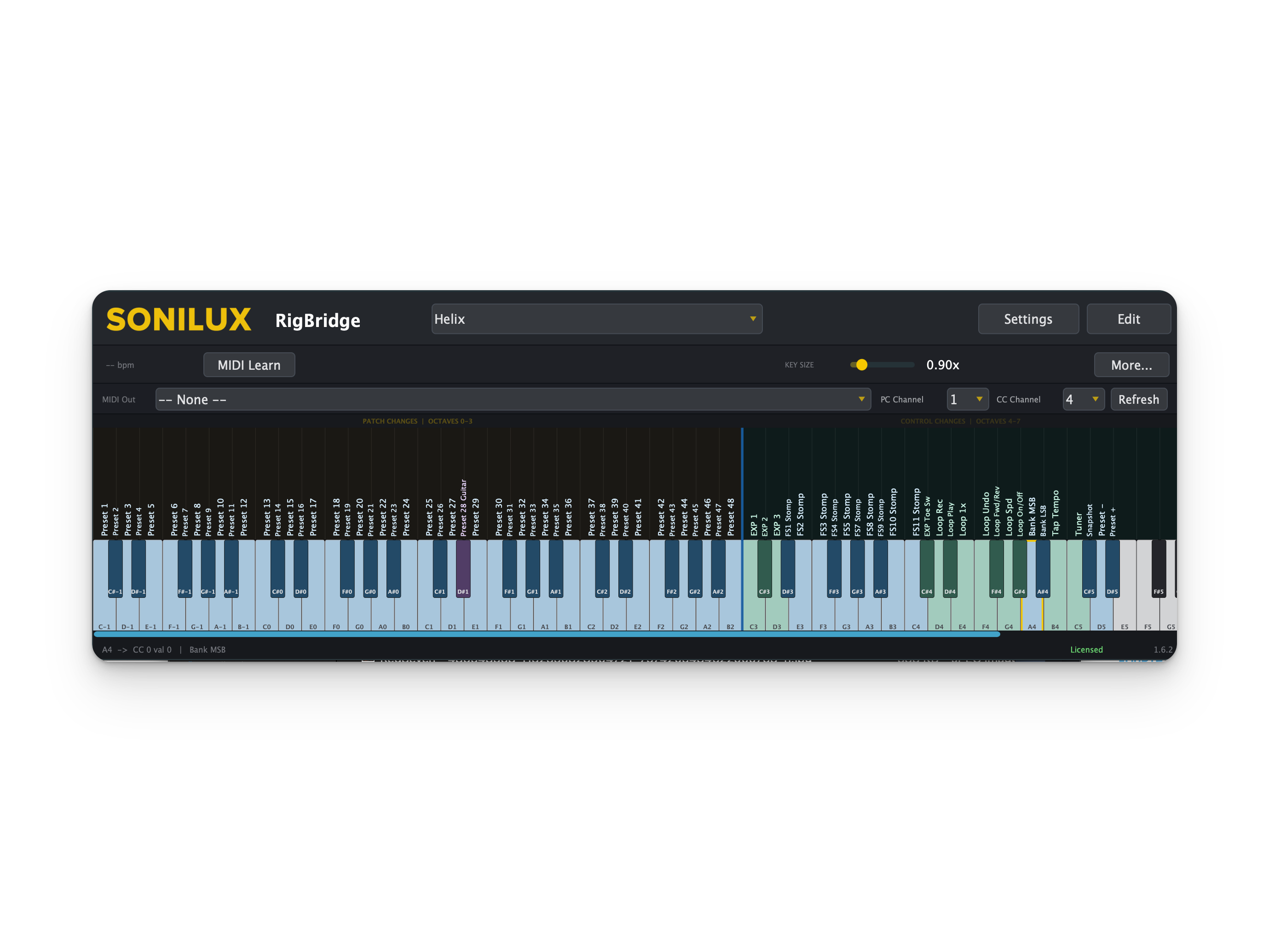Screen dimensions: 1269x952
Task: Play the C#5 Snapshot black key
Action: [1090, 568]
